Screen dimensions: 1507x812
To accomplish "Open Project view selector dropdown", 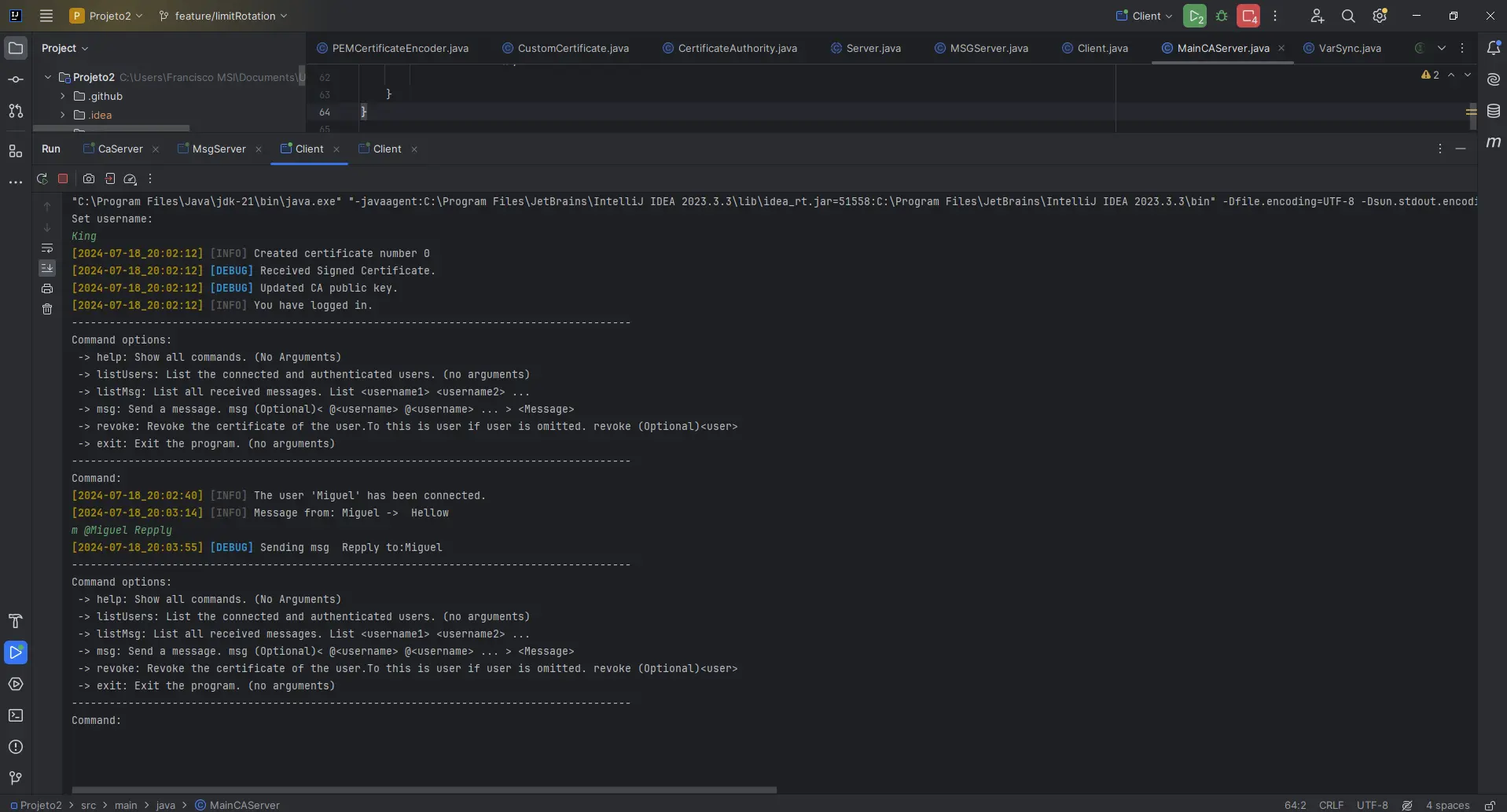I will [x=64, y=48].
